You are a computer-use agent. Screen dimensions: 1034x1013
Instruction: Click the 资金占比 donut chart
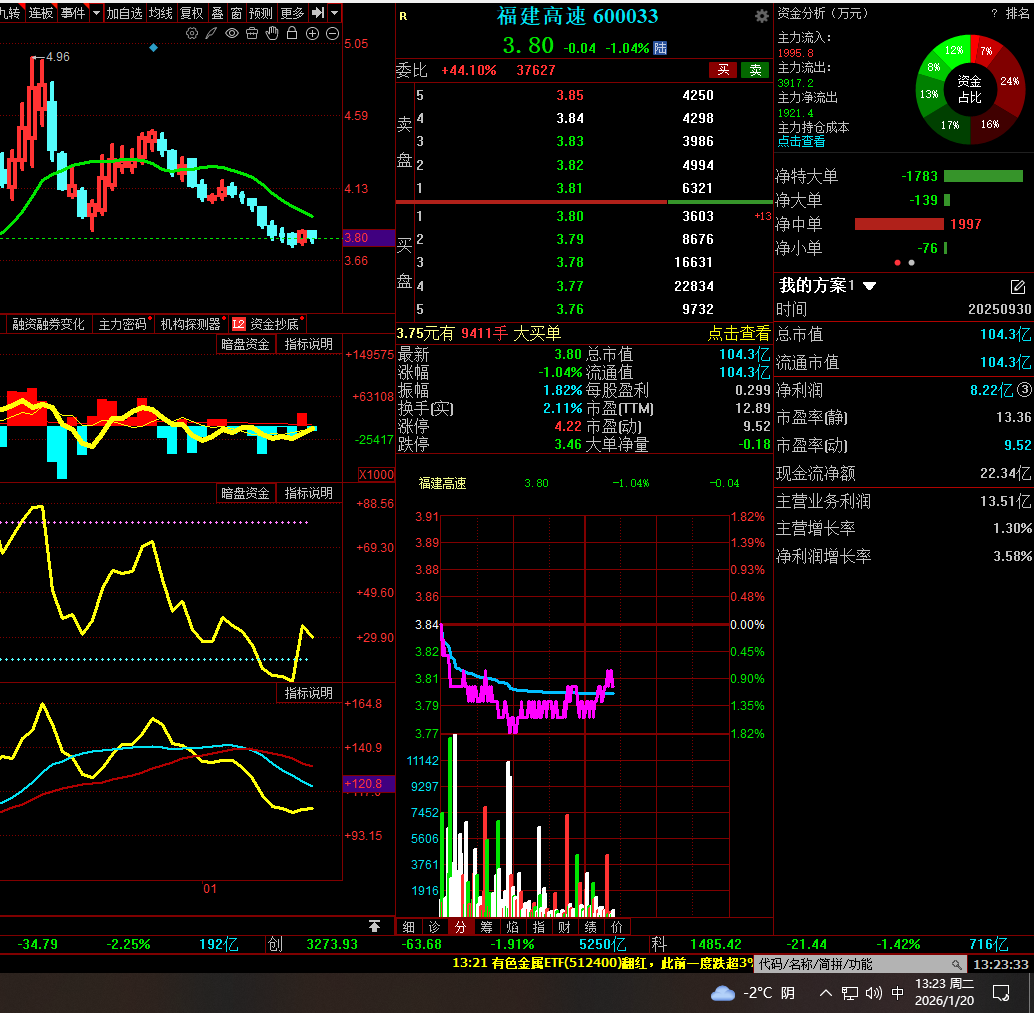click(970, 89)
